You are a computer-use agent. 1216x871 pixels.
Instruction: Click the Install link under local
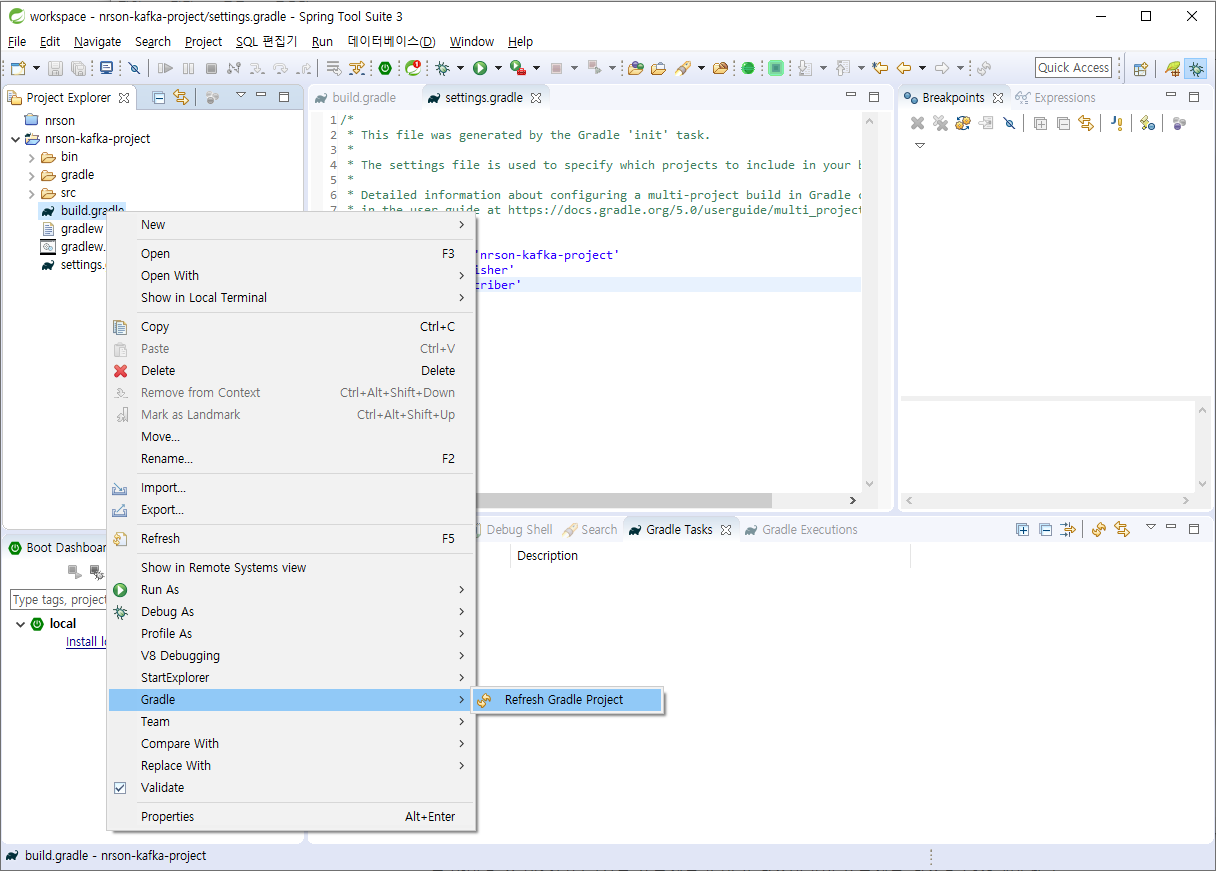[86, 642]
